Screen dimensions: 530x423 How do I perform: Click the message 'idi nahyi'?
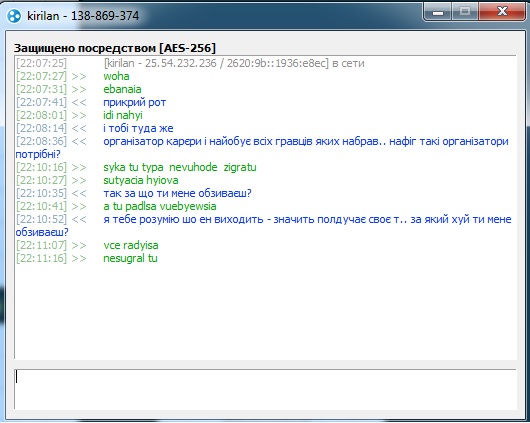click(123, 115)
